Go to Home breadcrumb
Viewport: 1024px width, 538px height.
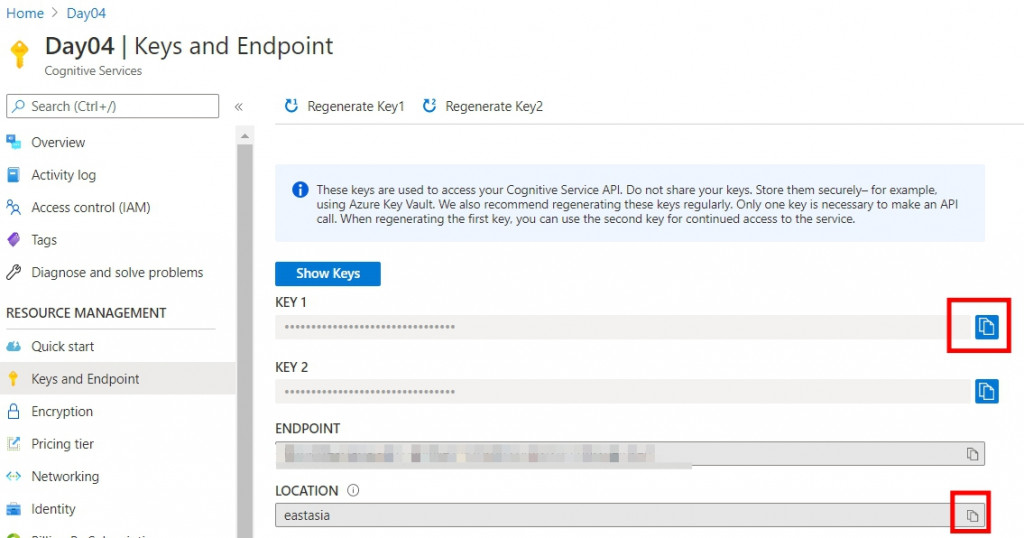[25, 13]
